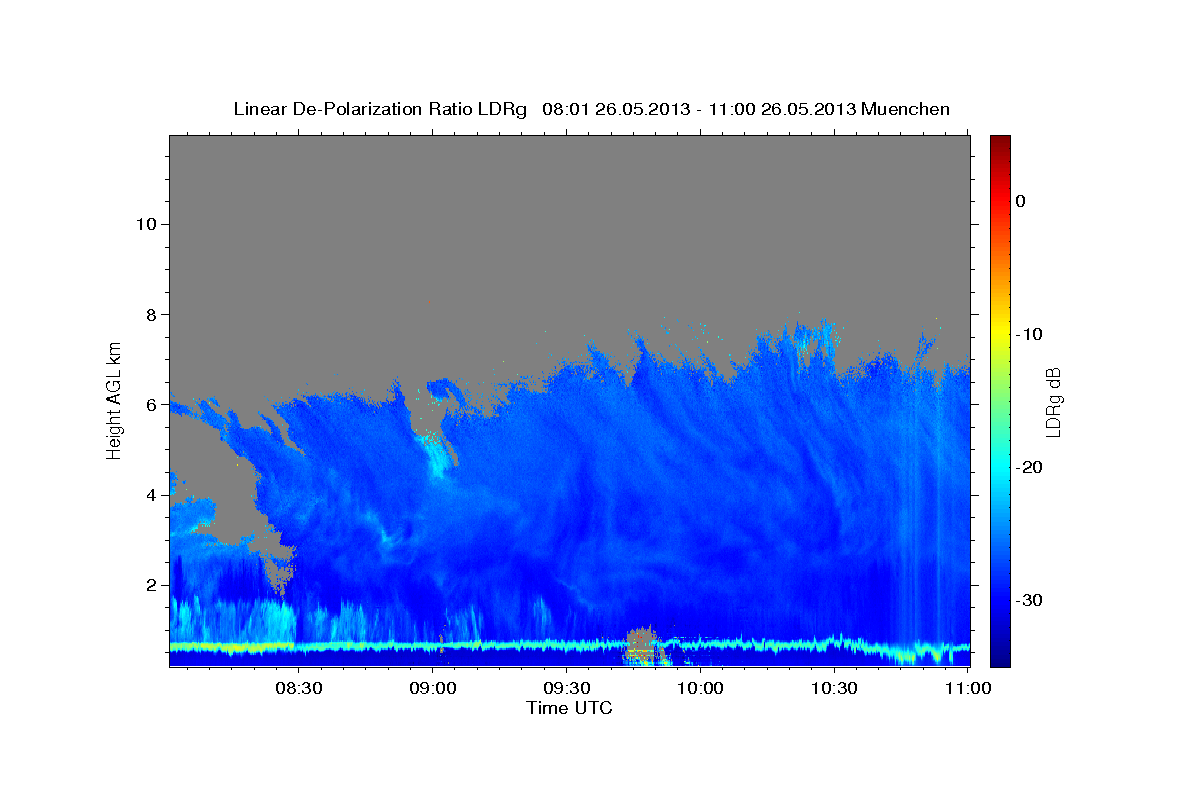This screenshot has width=1200, height=800.
Task: Click the colorbar value '-20'
Action: tap(1029, 467)
